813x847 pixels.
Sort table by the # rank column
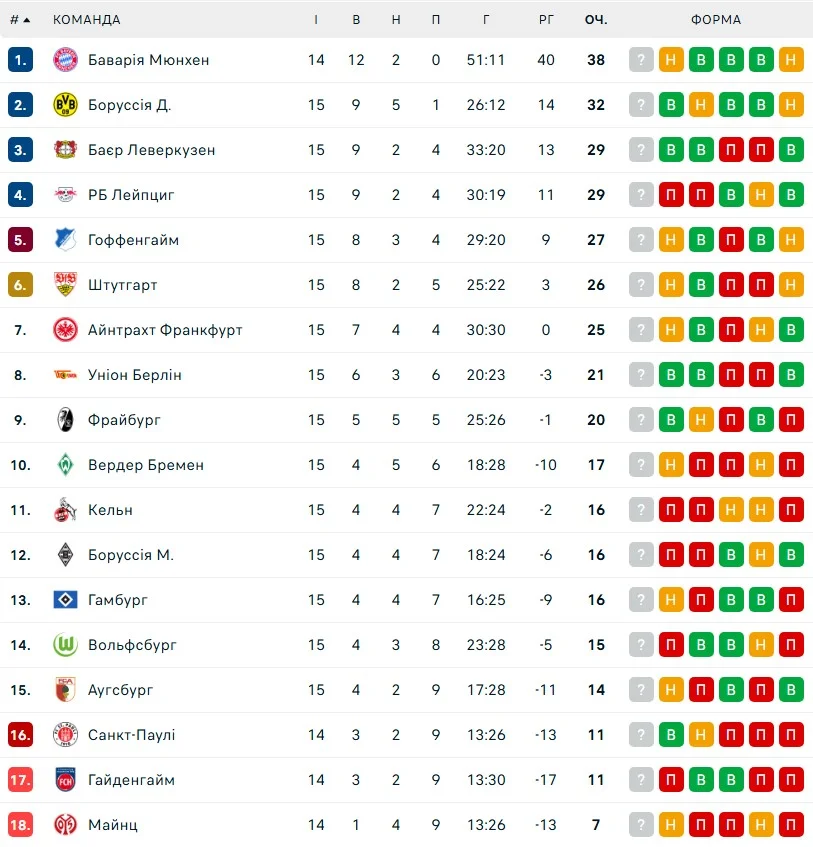point(20,20)
